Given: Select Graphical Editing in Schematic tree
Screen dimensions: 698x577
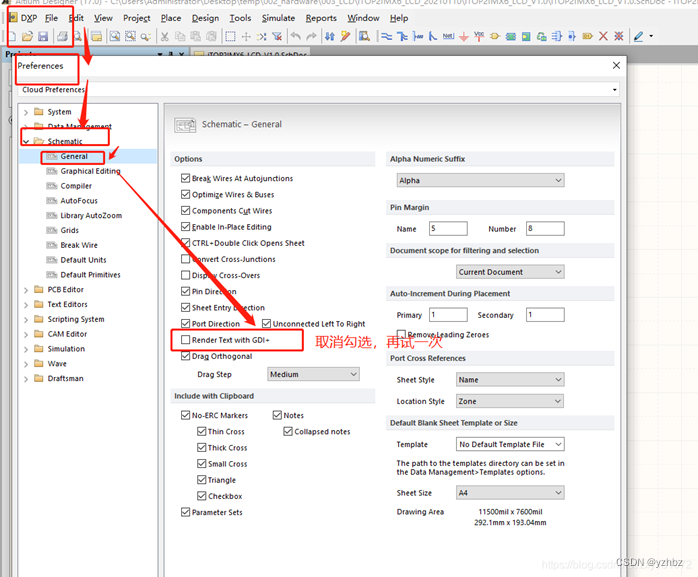Looking at the screenshot, I should [x=90, y=171].
